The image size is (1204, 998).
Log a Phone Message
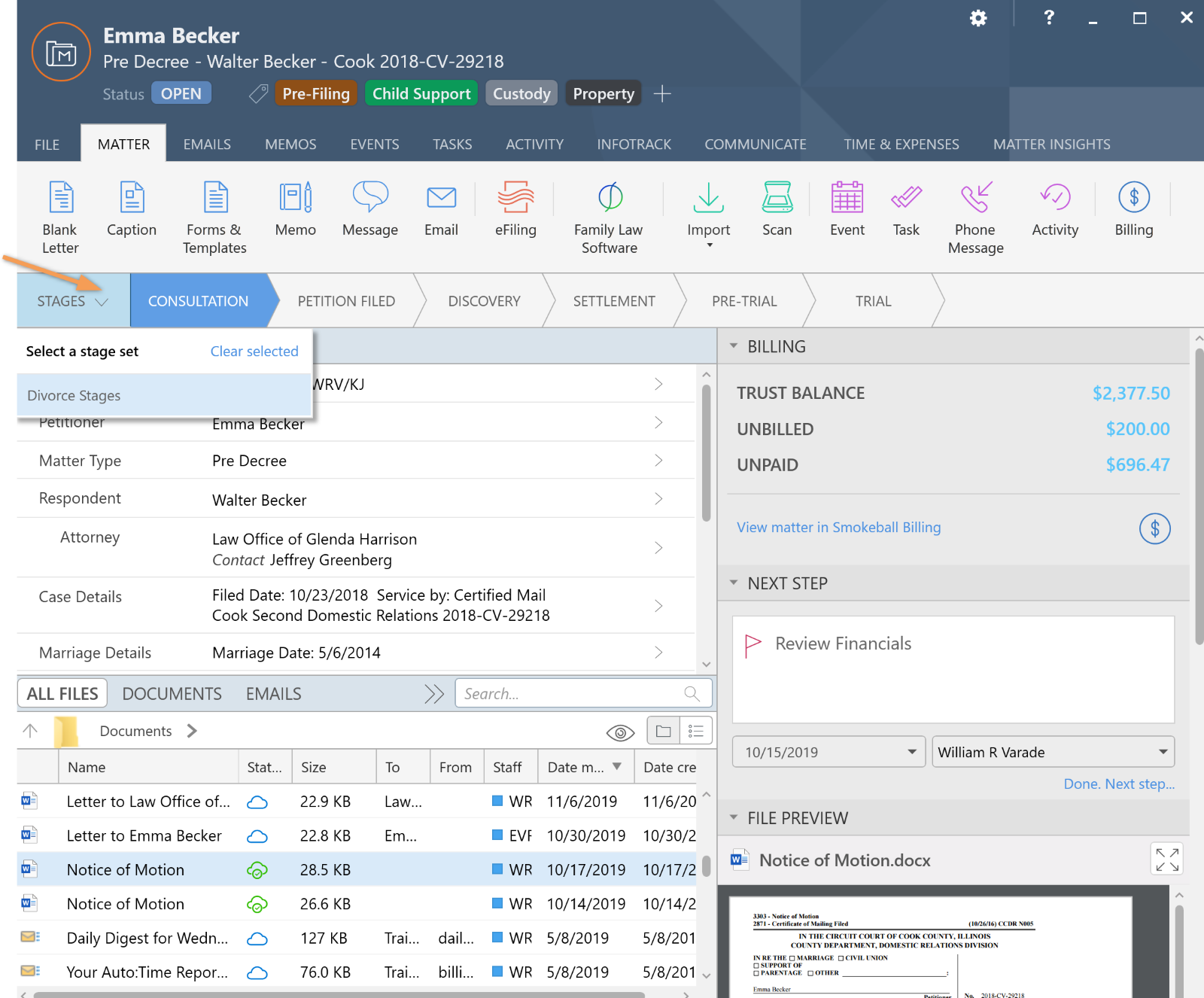pos(975,217)
